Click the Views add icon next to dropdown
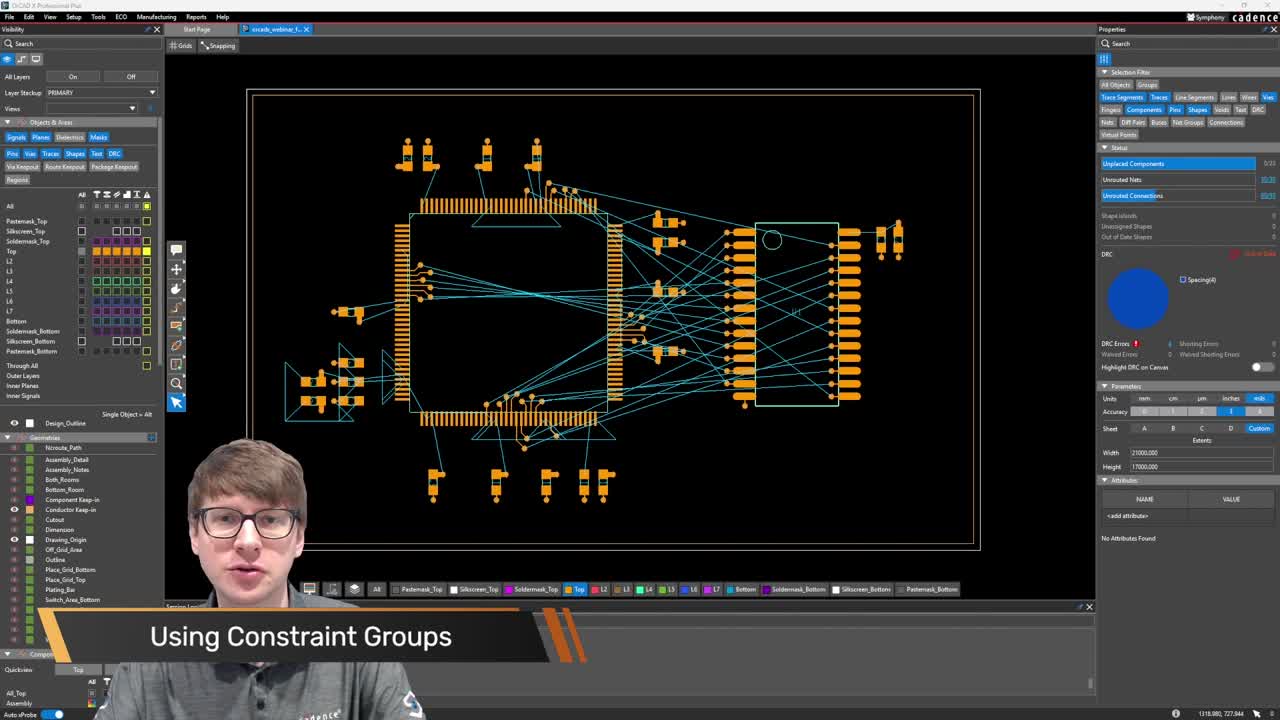Viewport: 1280px width, 720px height. click(x=150, y=108)
